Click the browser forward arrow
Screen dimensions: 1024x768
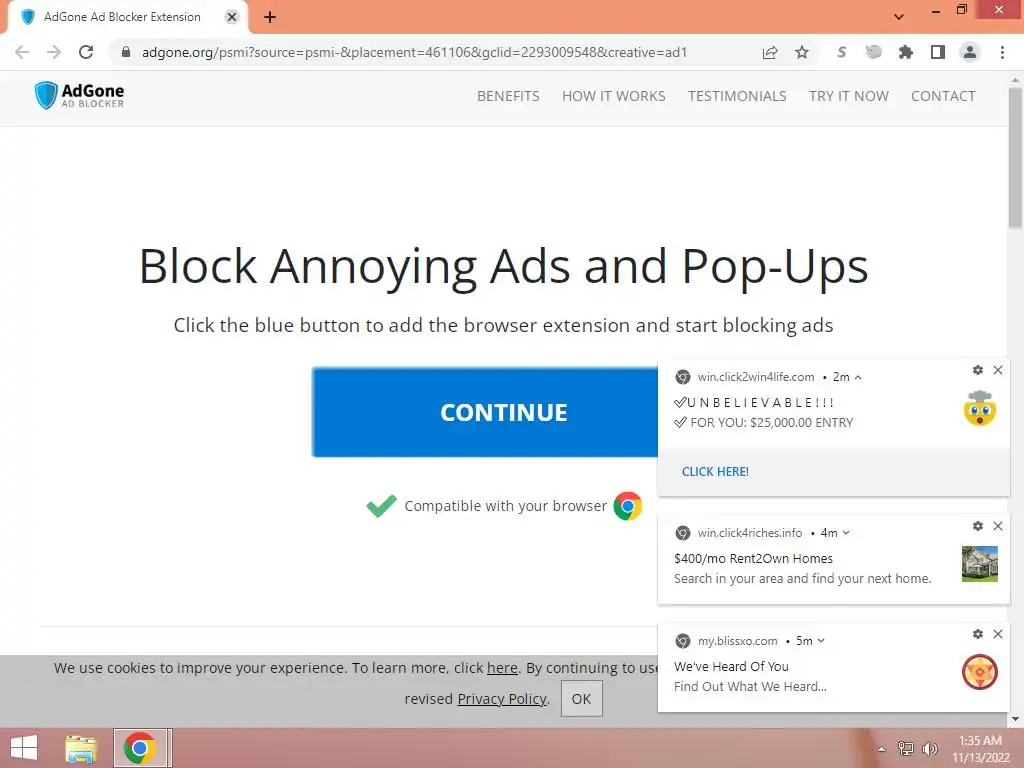pos(54,52)
